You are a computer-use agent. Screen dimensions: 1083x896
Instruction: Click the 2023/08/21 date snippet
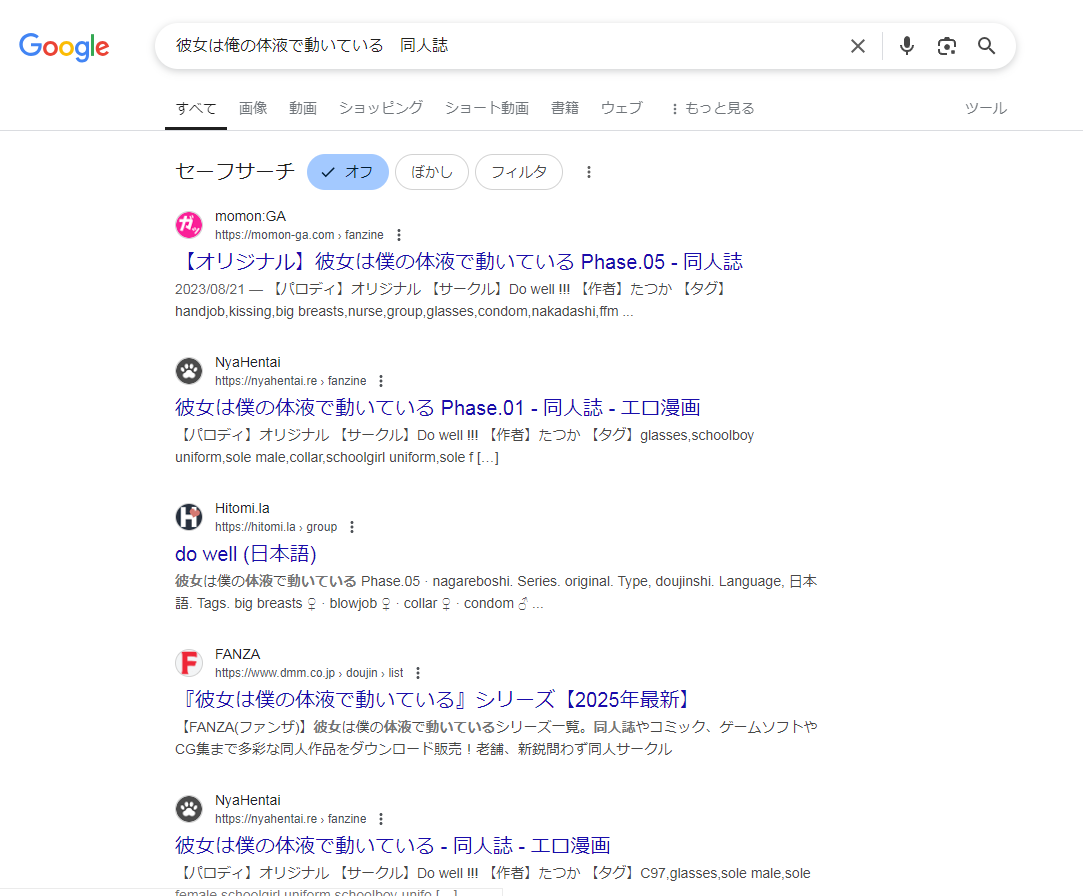(209, 289)
